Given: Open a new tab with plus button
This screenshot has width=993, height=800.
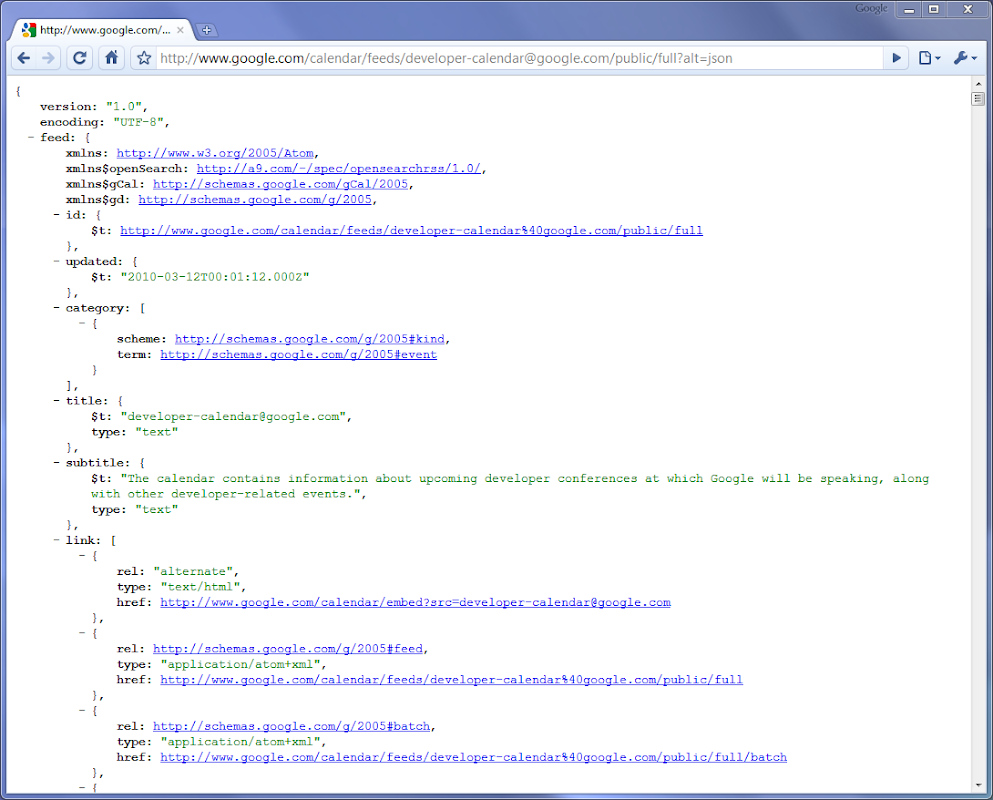Looking at the screenshot, I should click(206, 30).
